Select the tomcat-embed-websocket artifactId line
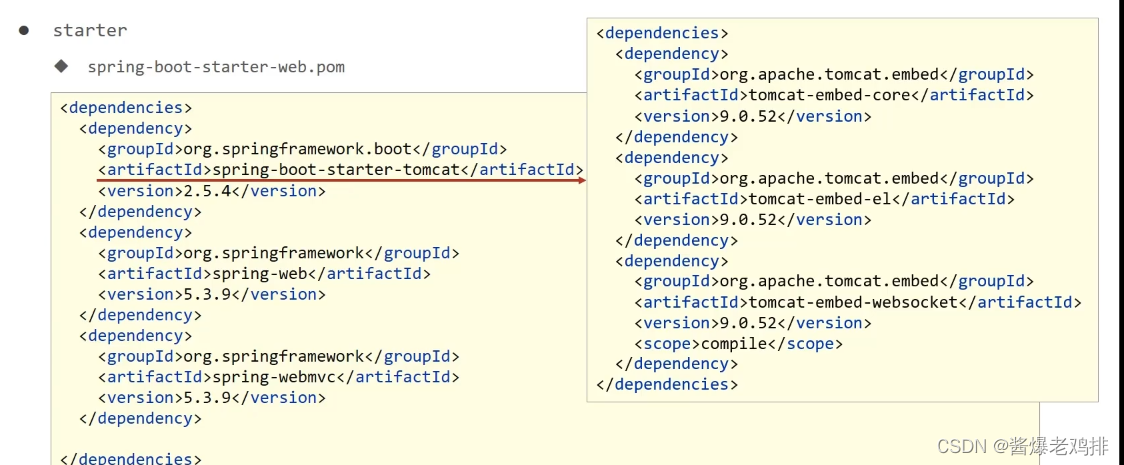 (x=857, y=302)
